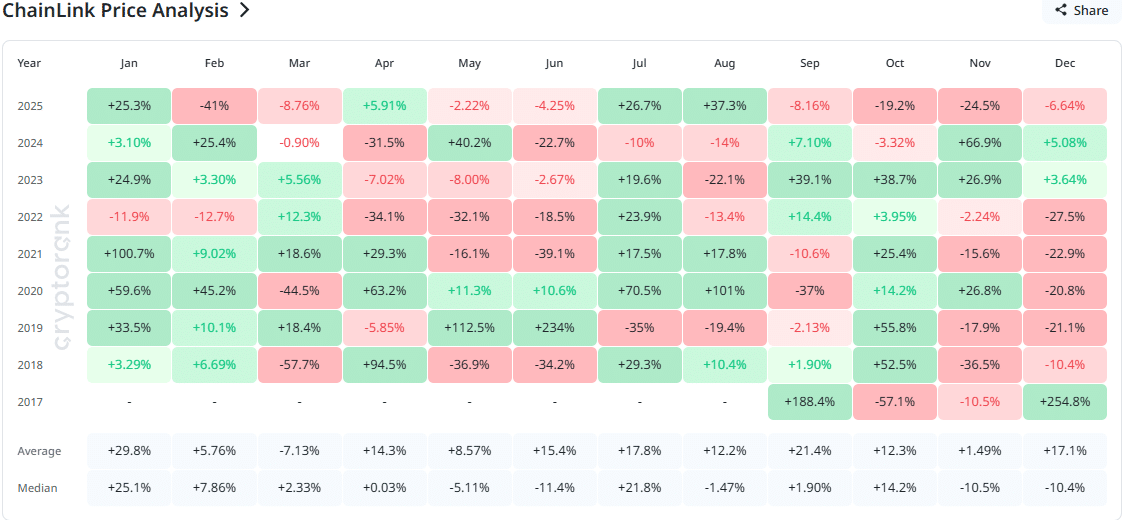This screenshot has width=1124, height=520.
Task: Select the +234% June 2019 cell
Action: 555,328
